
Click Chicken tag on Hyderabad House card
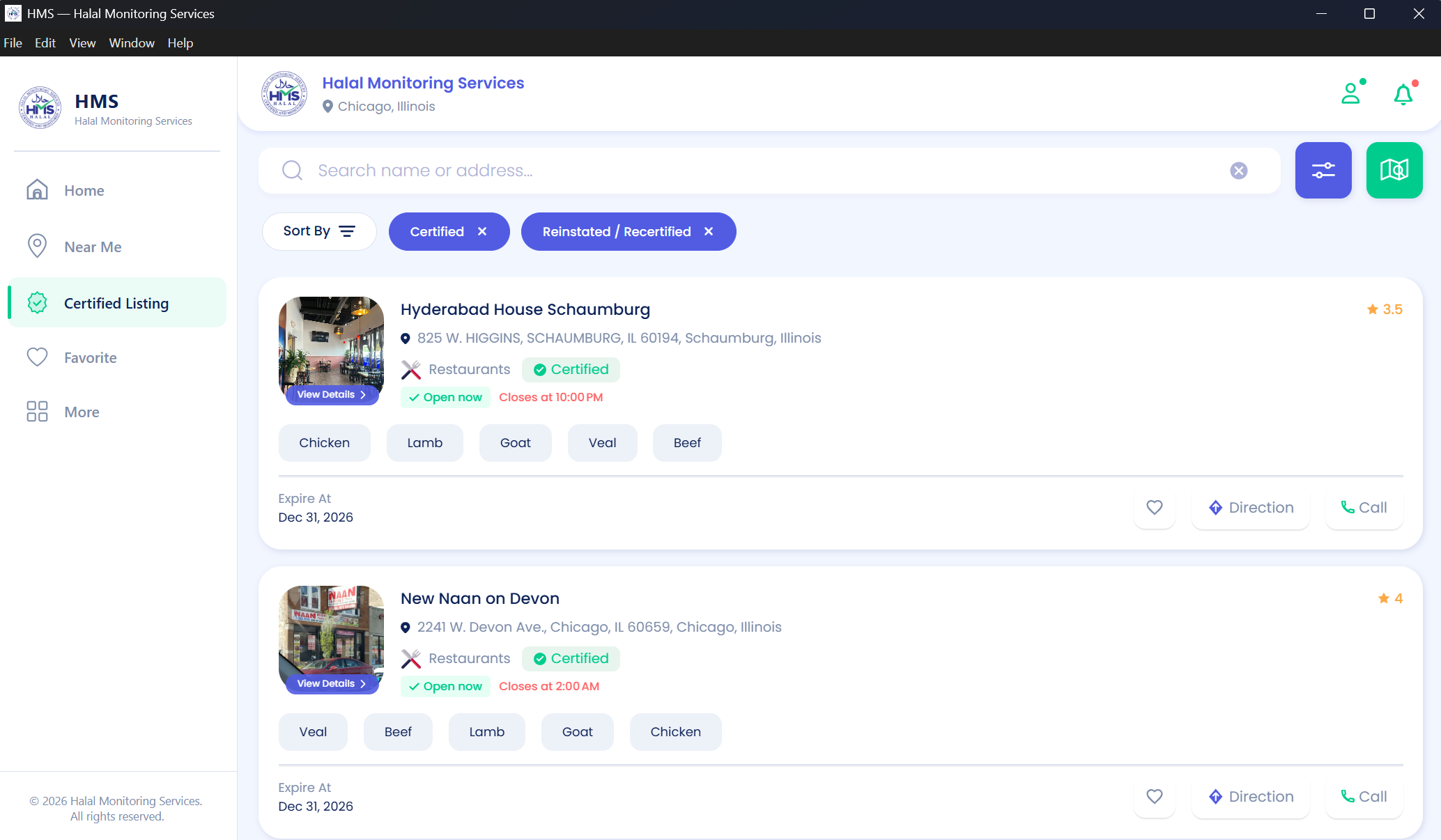coord(325,443)
